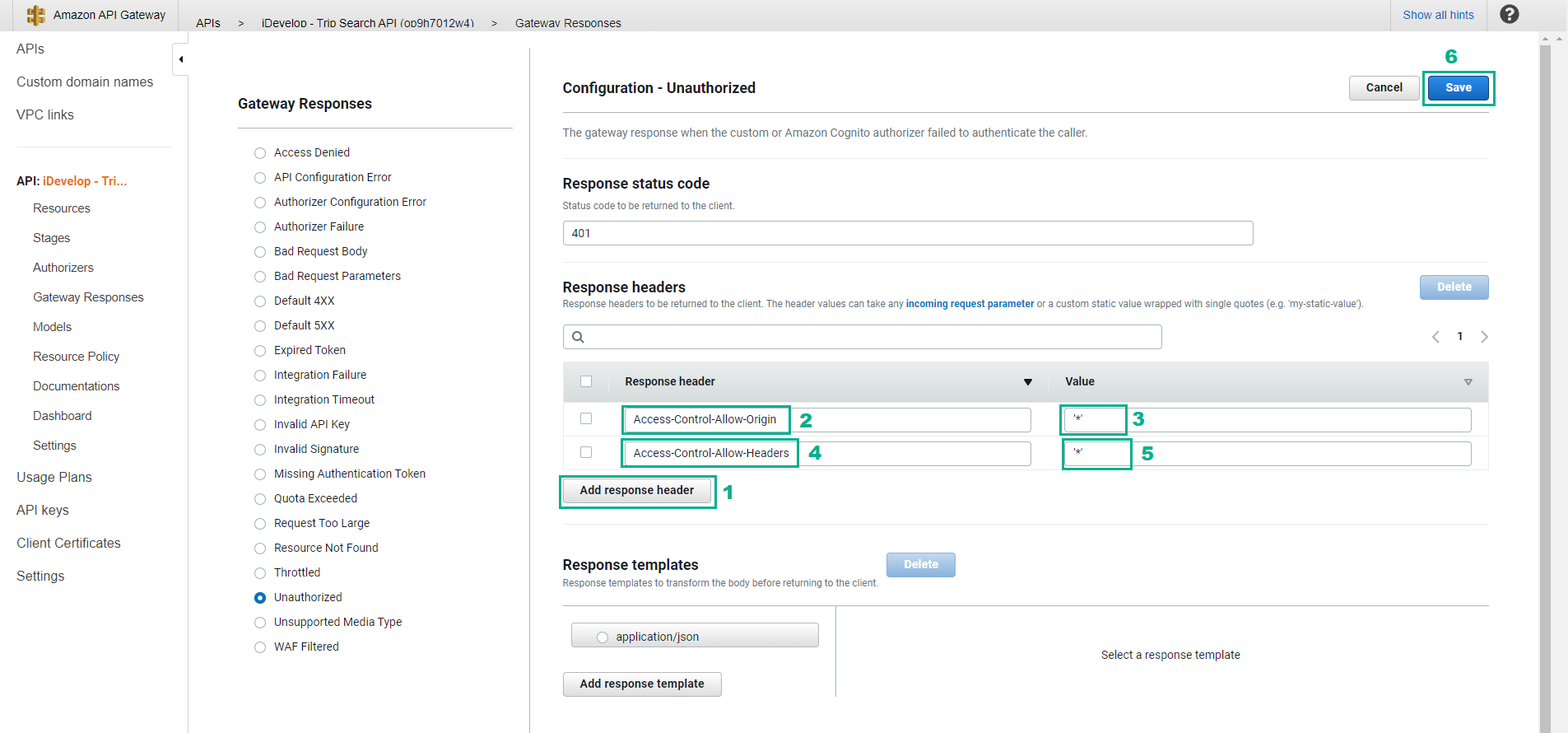The image size is (1568, 733).
Task: Open Models section
Action: [53, 327]
